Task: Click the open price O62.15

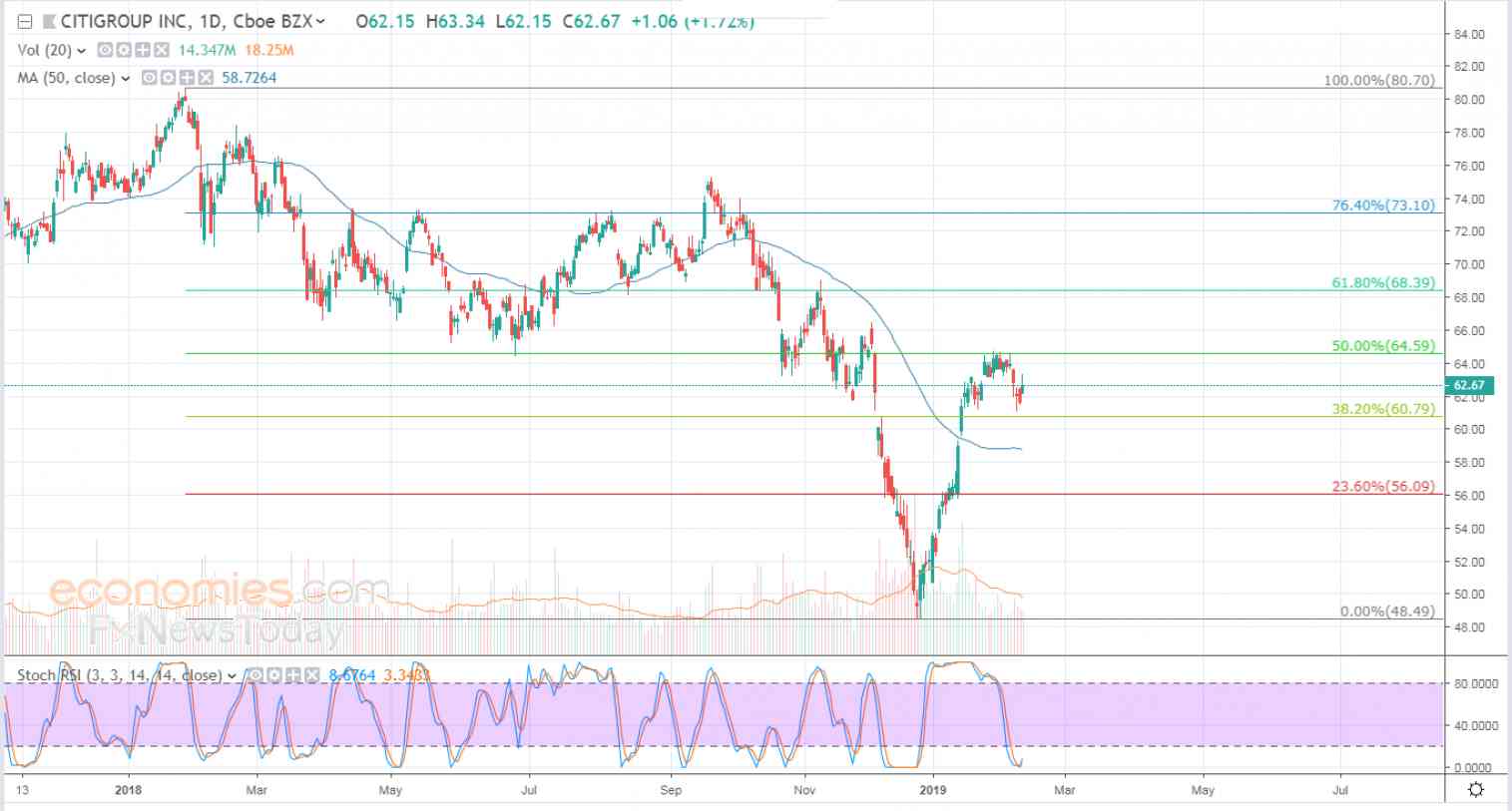Action: pyautogui.click(x=384, y=21)
